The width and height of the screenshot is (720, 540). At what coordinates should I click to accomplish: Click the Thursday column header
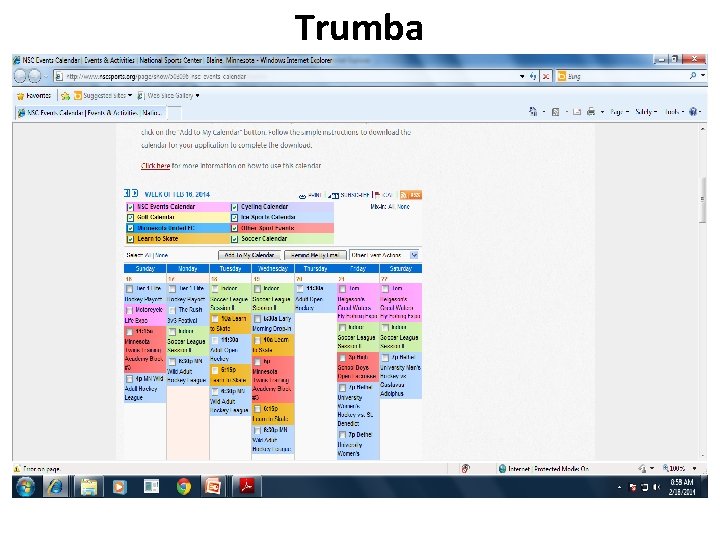315,269
